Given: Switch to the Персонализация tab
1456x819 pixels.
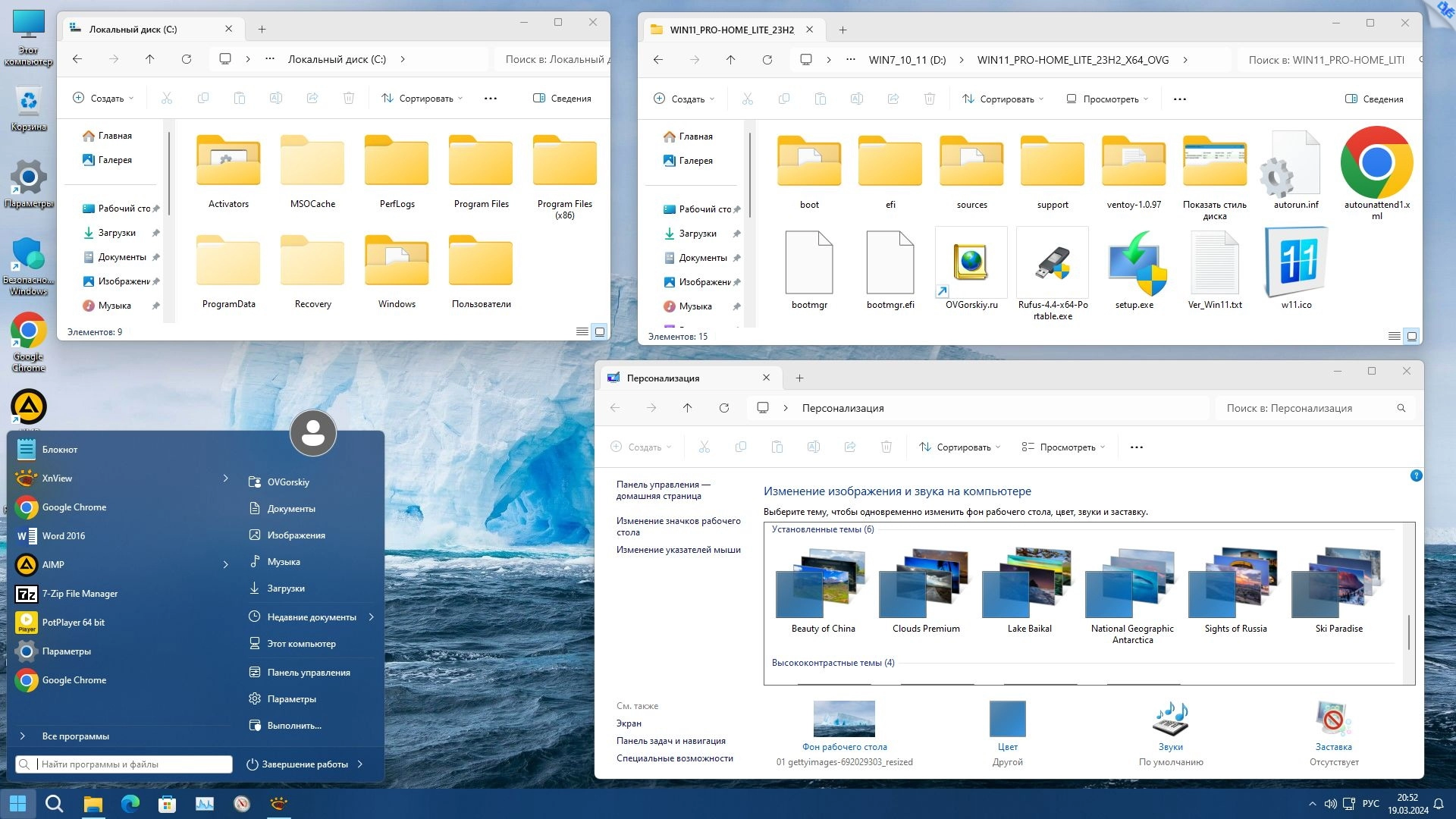Looking at the screenshot, I should (663, 378).
